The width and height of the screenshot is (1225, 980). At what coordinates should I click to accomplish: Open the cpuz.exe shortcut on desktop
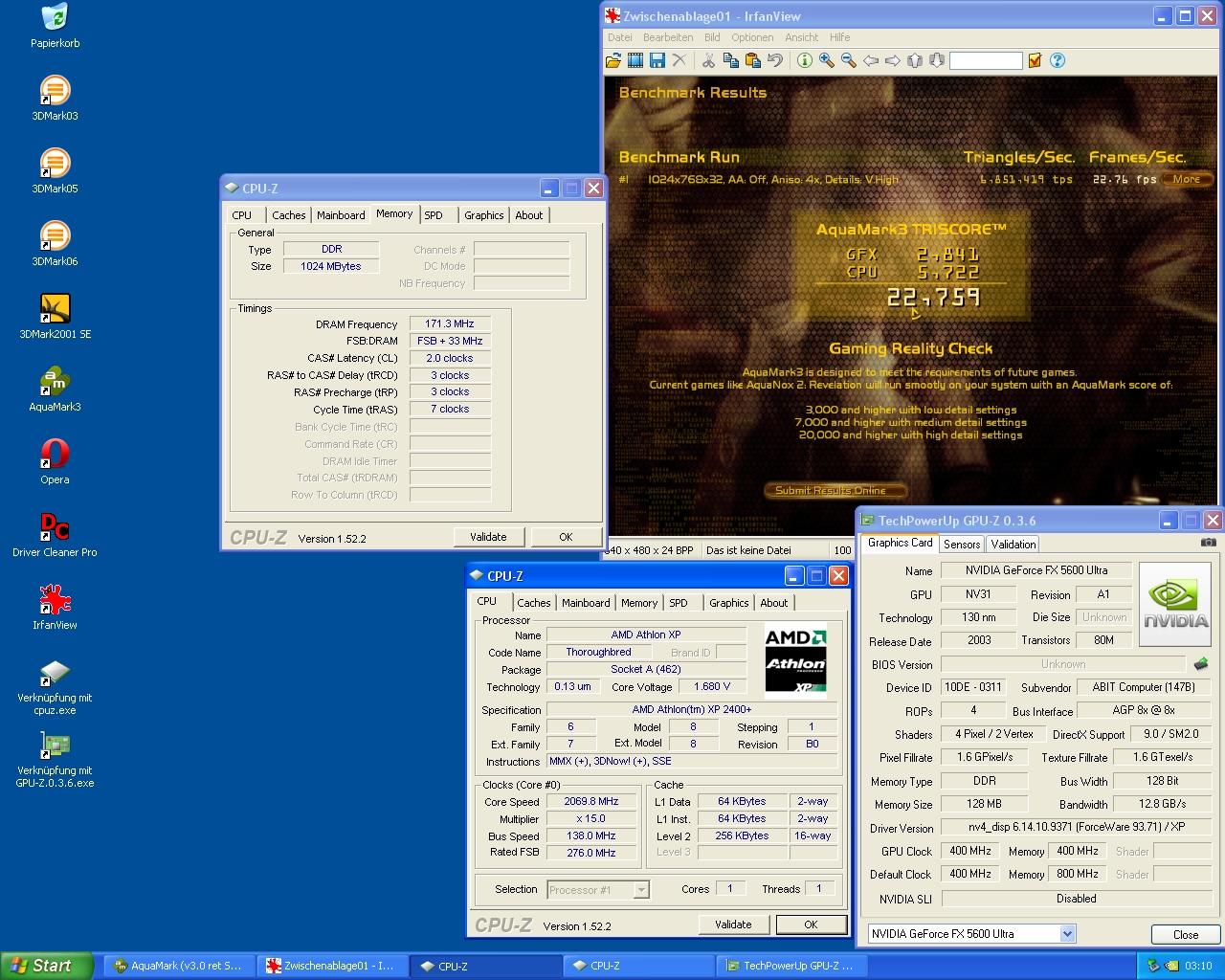[55, 687]
